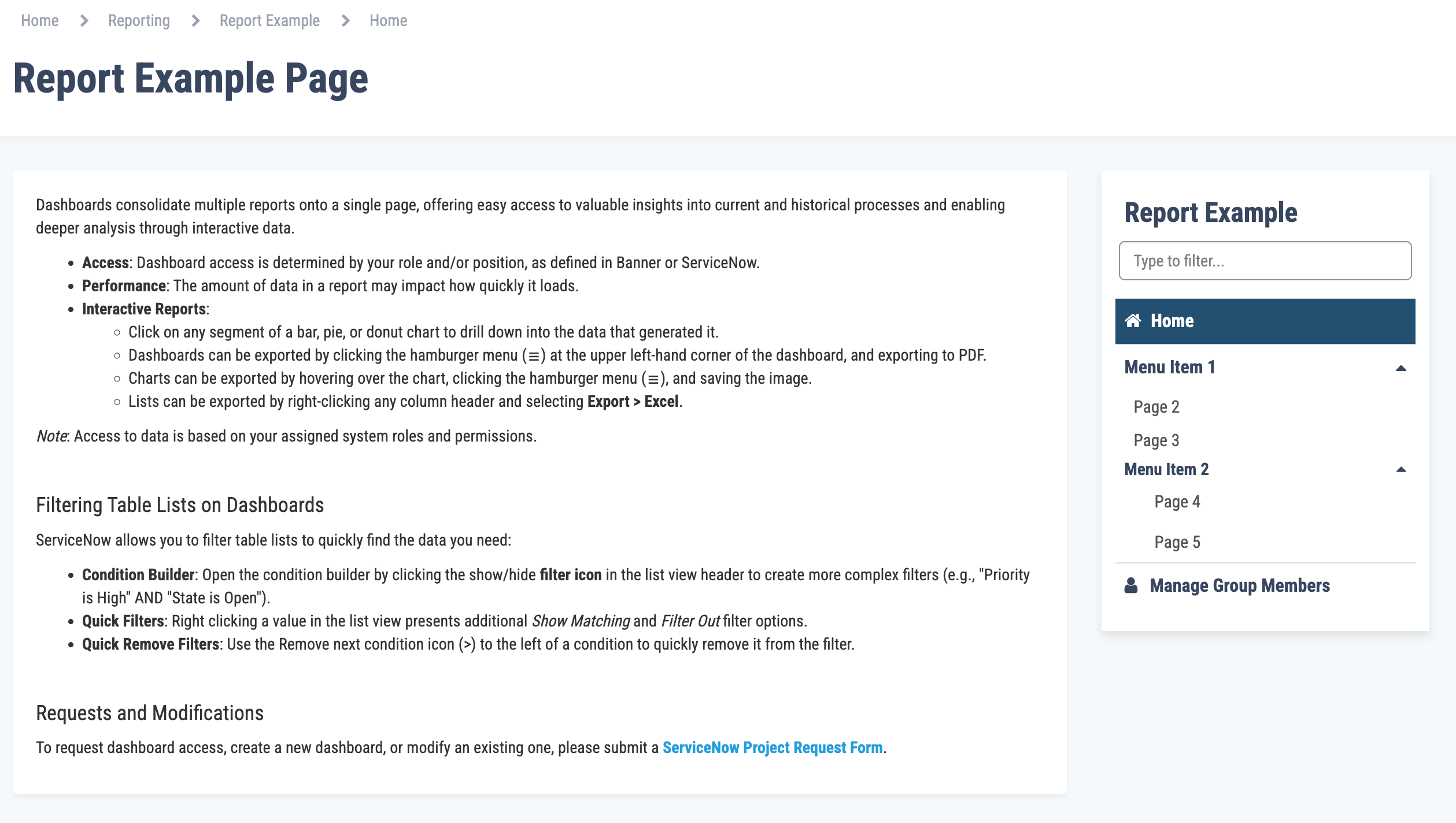Click the first breadcrumb chevron separator

(84, 21)
